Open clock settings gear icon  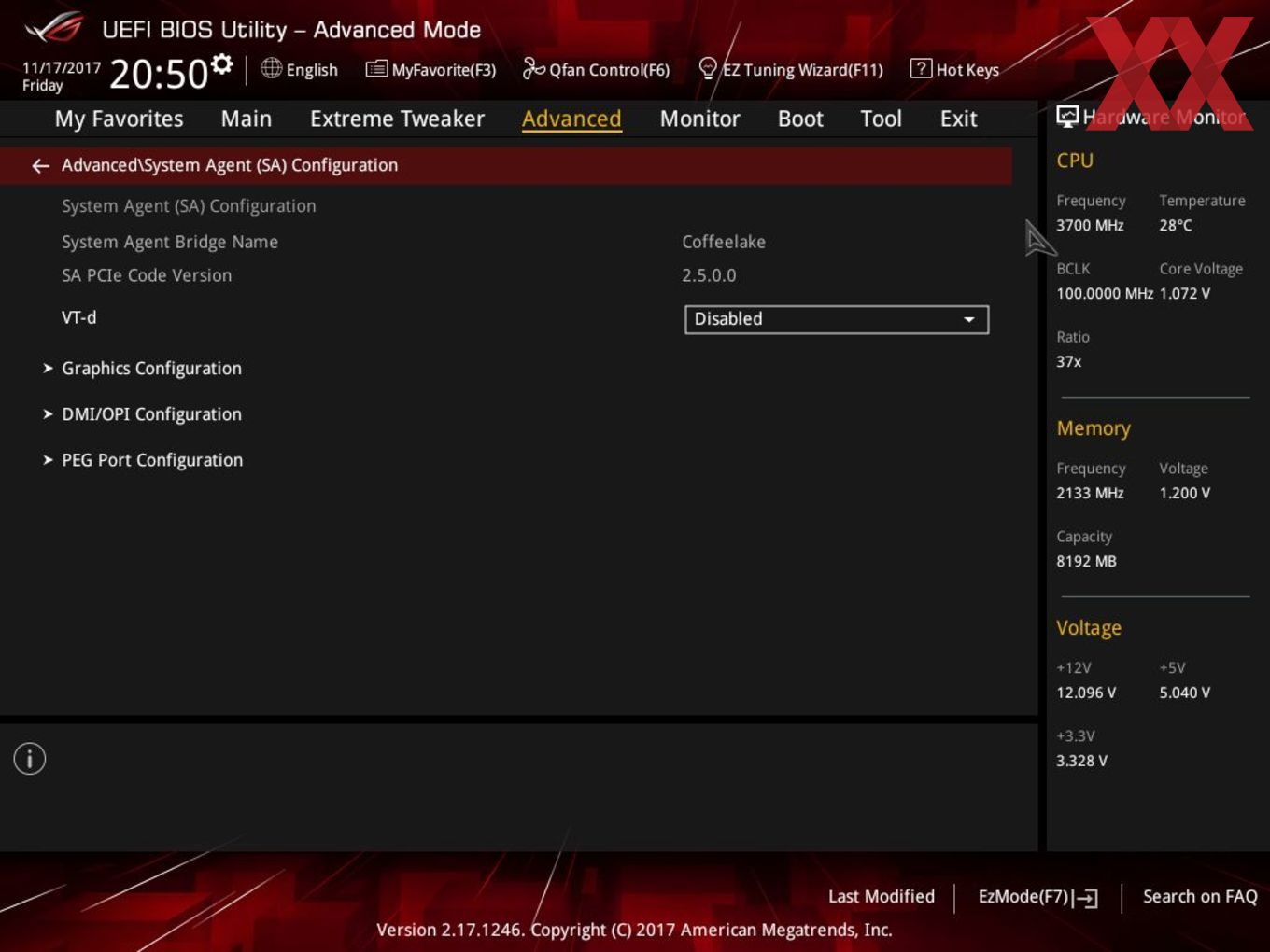point(221,63)
